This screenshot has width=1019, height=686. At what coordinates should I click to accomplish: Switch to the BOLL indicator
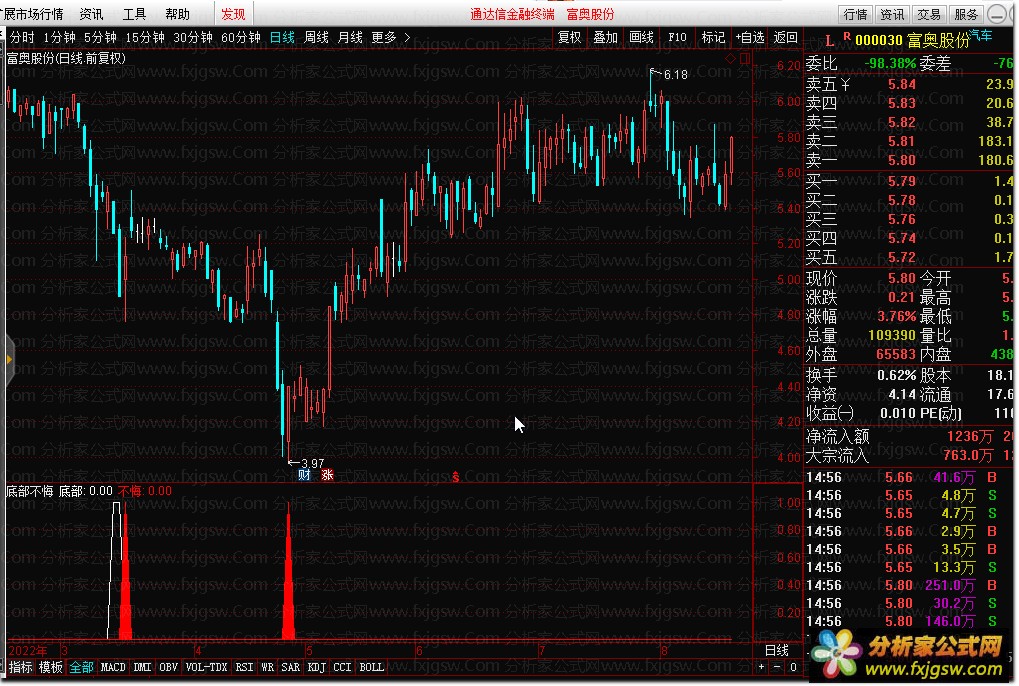[x=371, y=667]
